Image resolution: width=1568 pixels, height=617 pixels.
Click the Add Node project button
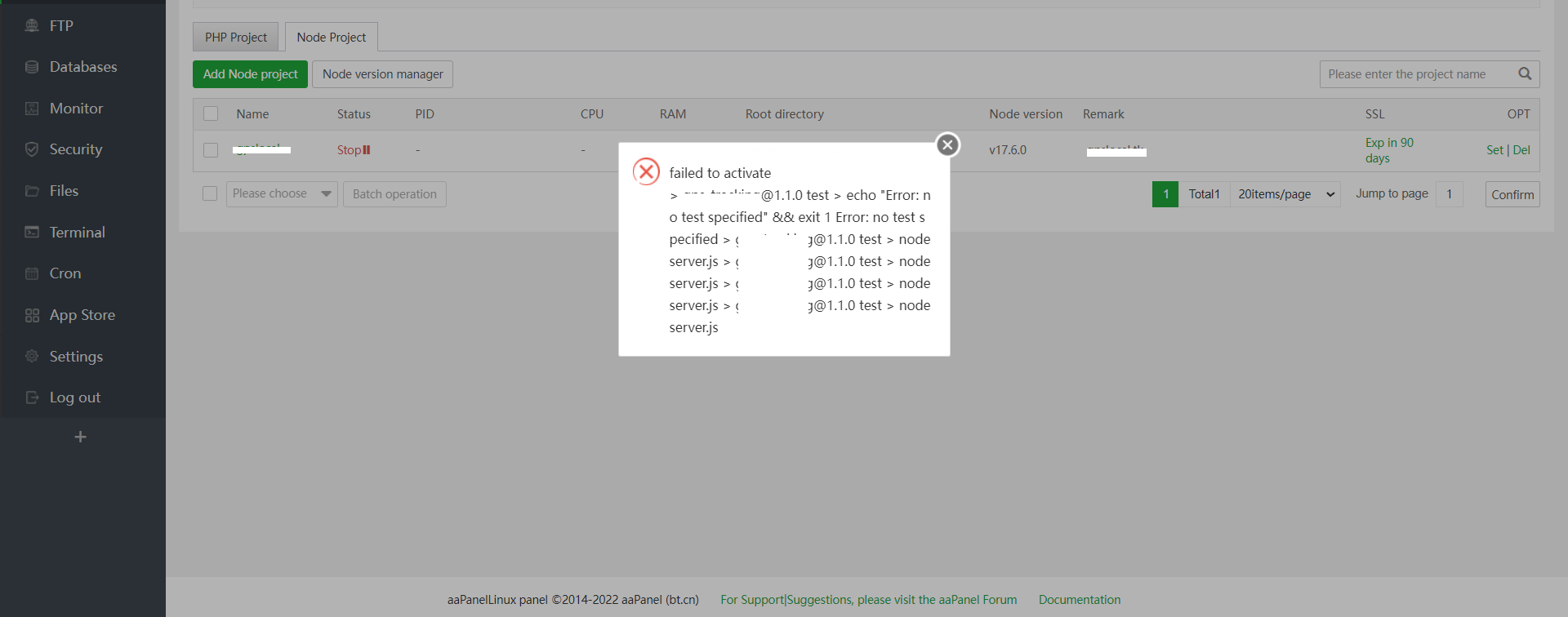[250, 74]
